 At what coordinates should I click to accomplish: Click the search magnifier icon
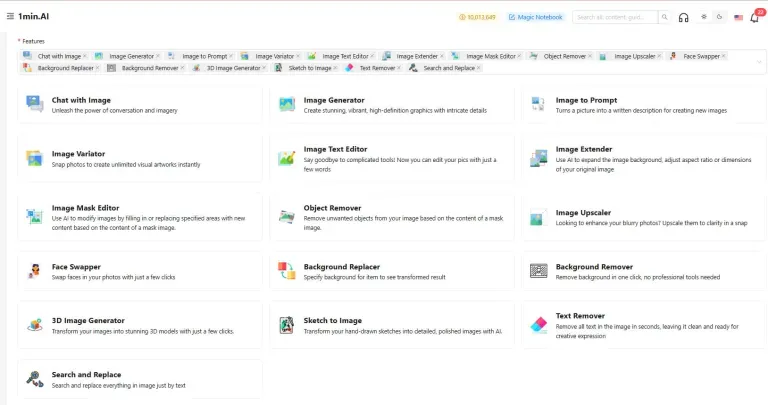pyautogui.click(x=665, y=17)
